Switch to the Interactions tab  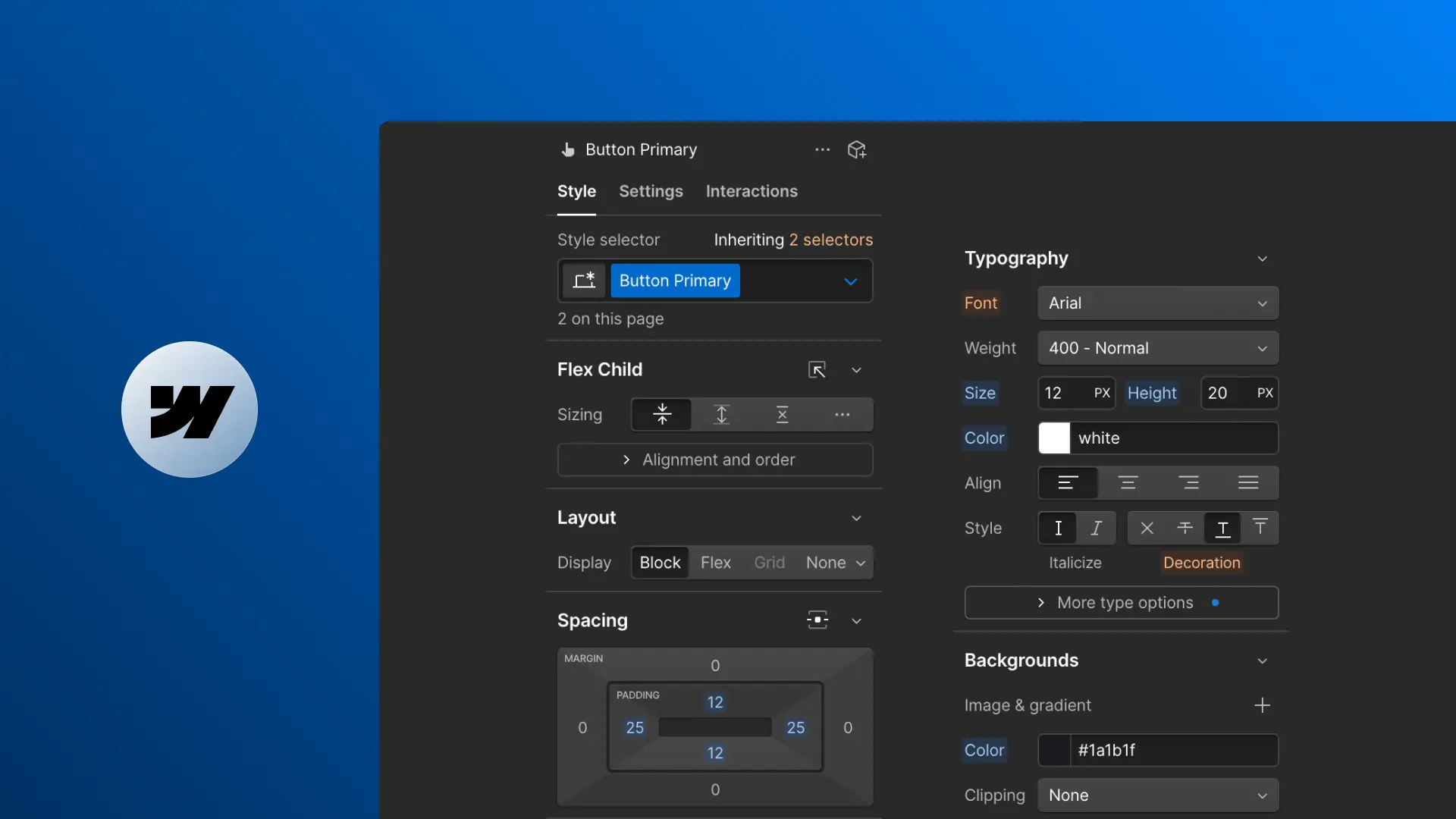pos(752,191)
